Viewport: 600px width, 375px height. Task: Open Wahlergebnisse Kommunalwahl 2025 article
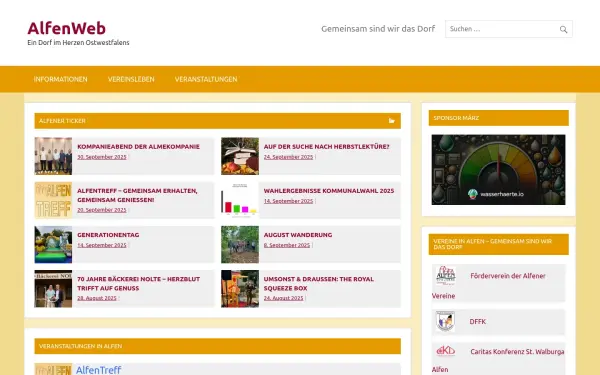(x=329, y=191)
